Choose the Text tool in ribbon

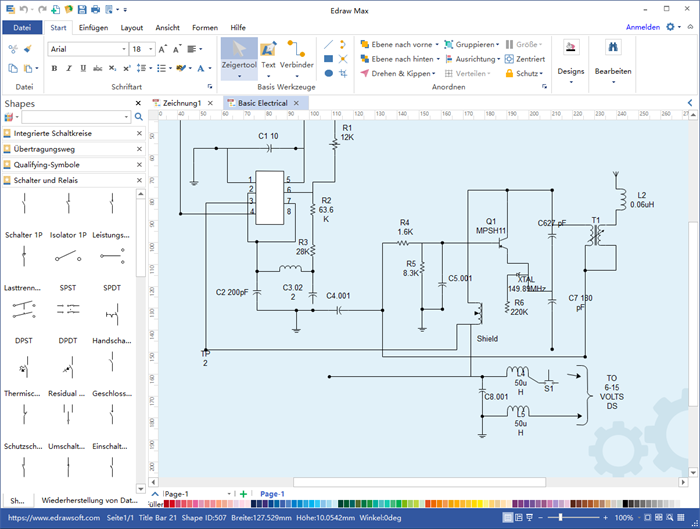point(269,55)
